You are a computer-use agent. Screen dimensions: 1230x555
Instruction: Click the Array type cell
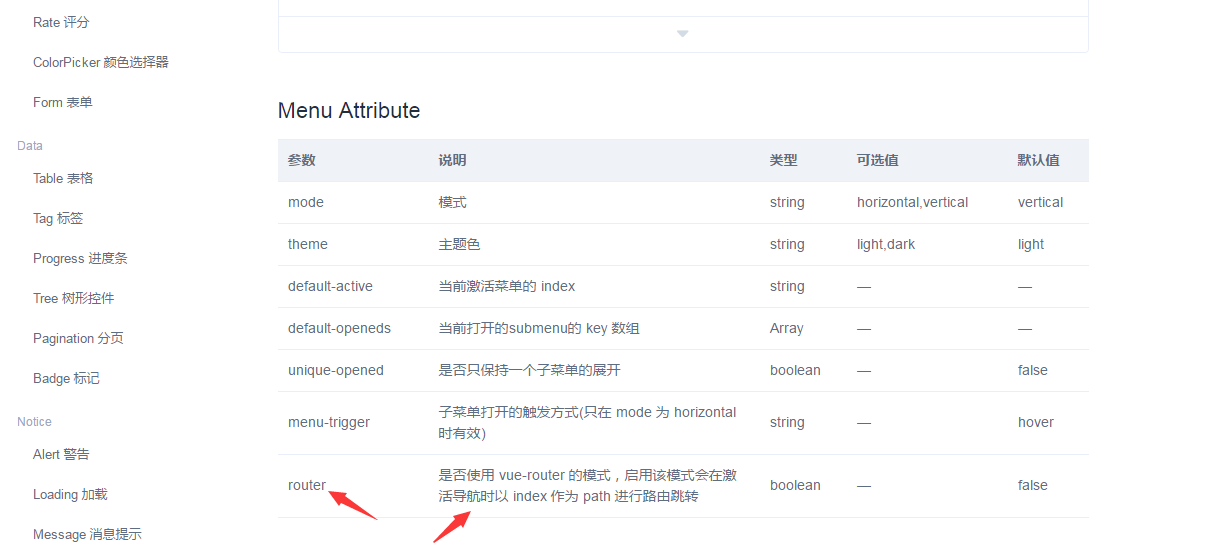pyautogui.click(x=787, y=328)
